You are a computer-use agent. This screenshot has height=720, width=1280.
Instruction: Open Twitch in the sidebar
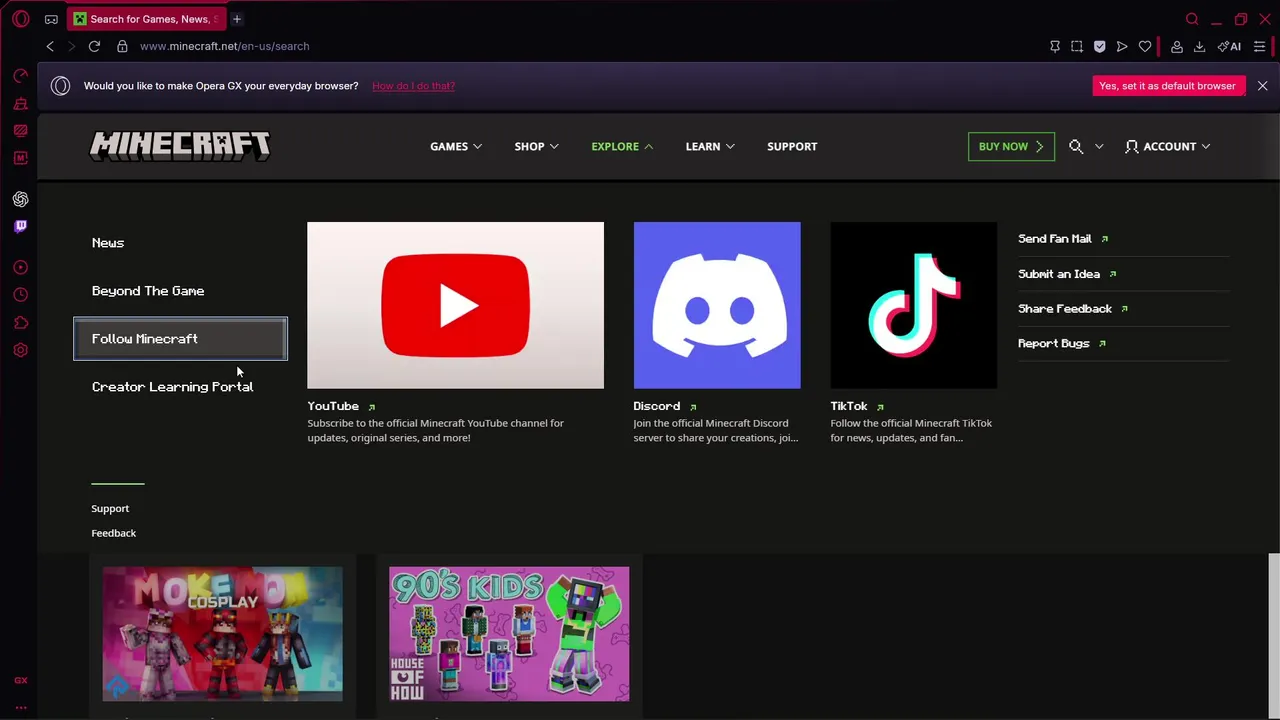pyautogui.click(x=21, y=226)
